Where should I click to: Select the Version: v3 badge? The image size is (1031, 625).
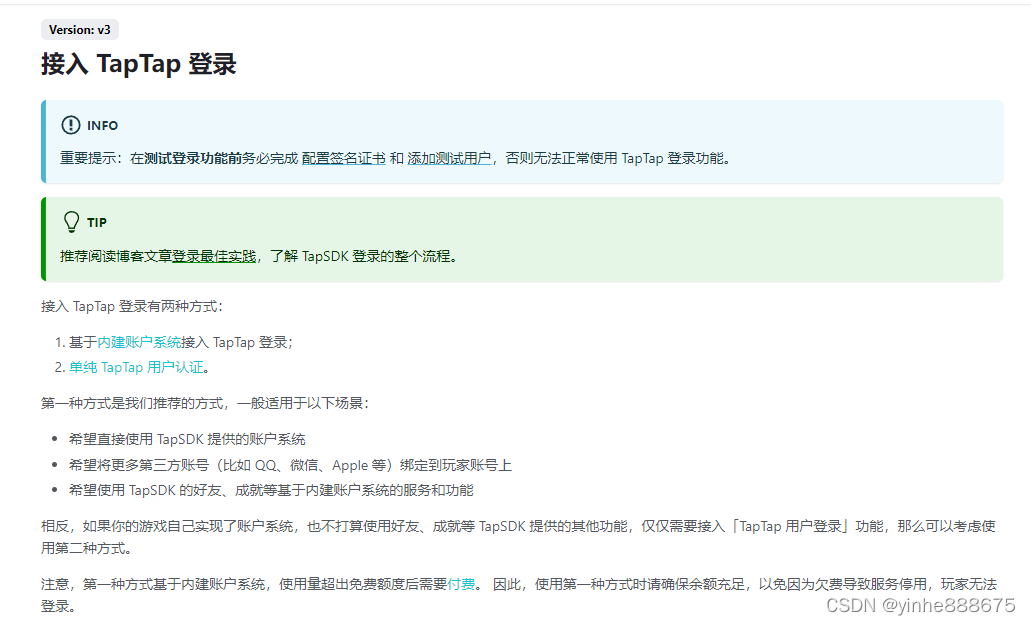click(79, 29)
